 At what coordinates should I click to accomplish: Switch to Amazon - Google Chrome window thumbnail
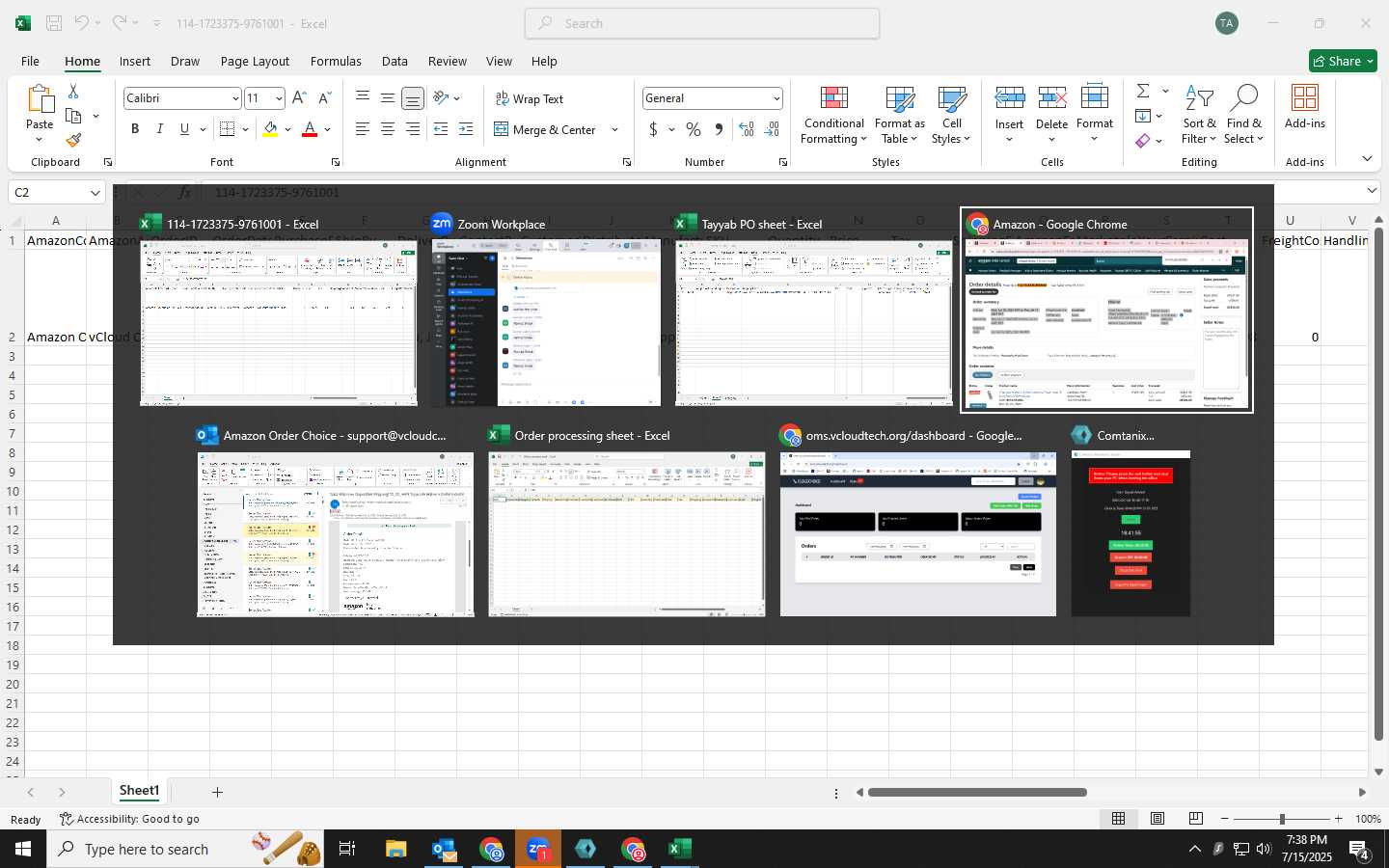tap(1106, 310)
